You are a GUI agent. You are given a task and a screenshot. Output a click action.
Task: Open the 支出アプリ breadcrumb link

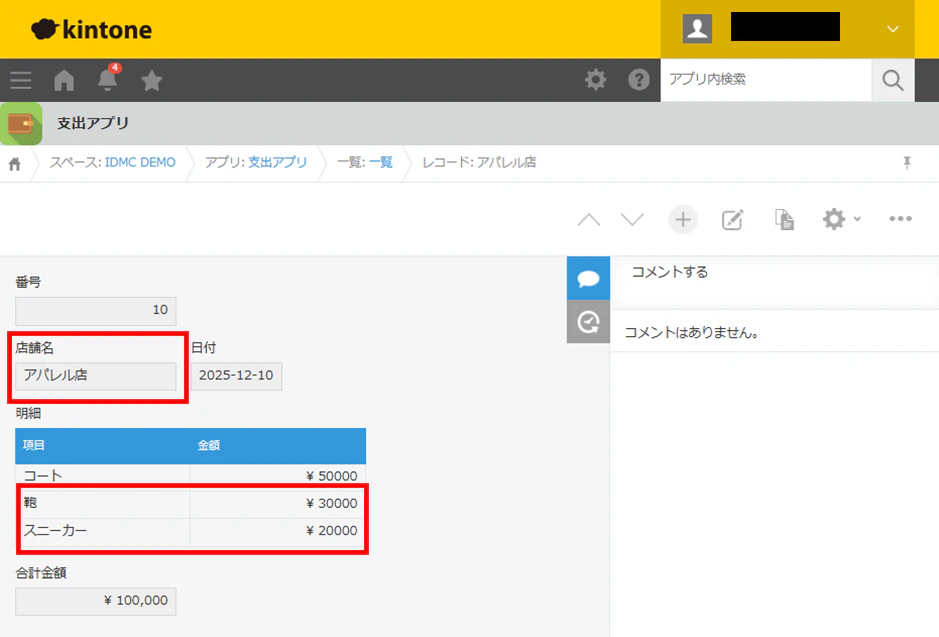click(x=277, y=162)
